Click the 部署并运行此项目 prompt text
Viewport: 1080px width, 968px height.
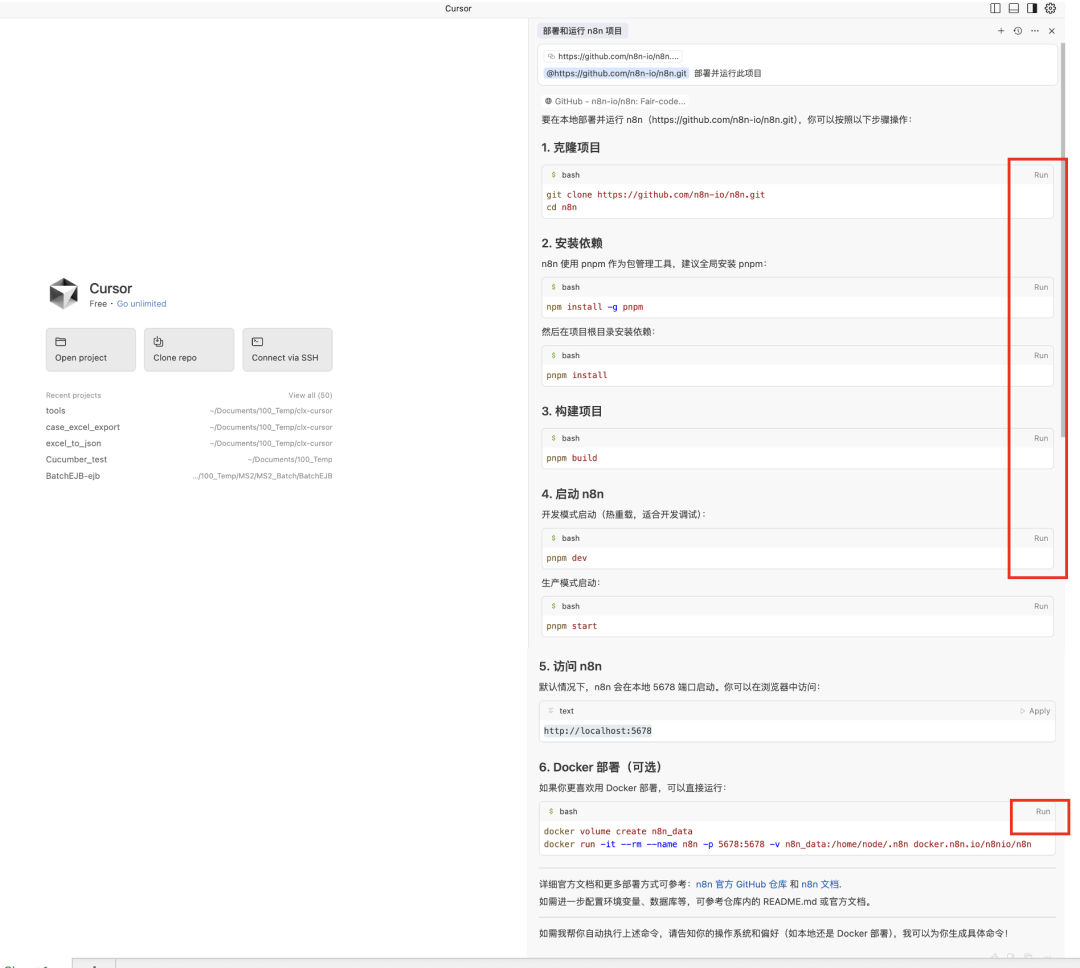click(727, 73)
